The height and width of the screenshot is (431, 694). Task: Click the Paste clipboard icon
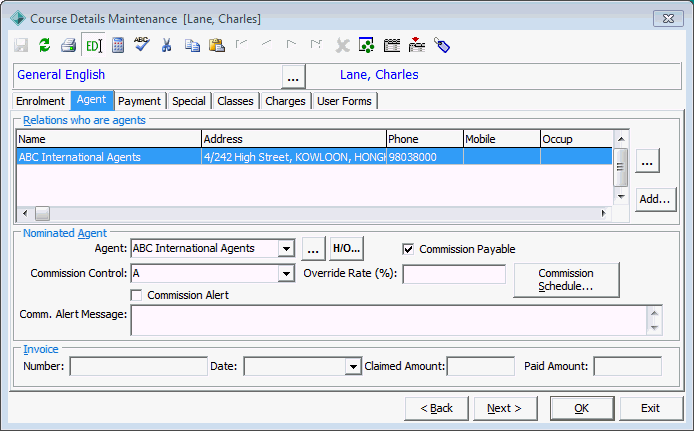(x=217, y=45)
